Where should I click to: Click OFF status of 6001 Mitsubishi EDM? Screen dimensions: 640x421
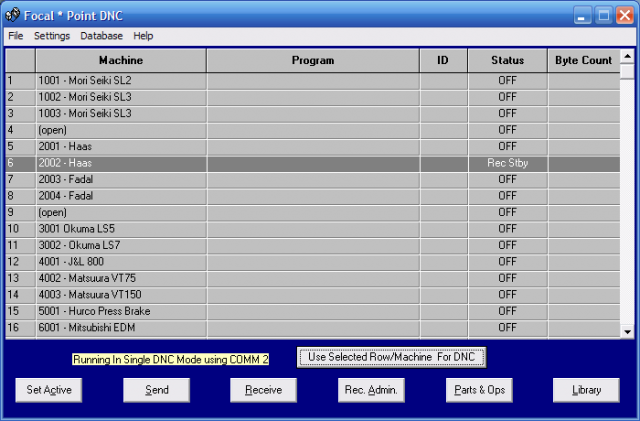(x=507, y=328)
